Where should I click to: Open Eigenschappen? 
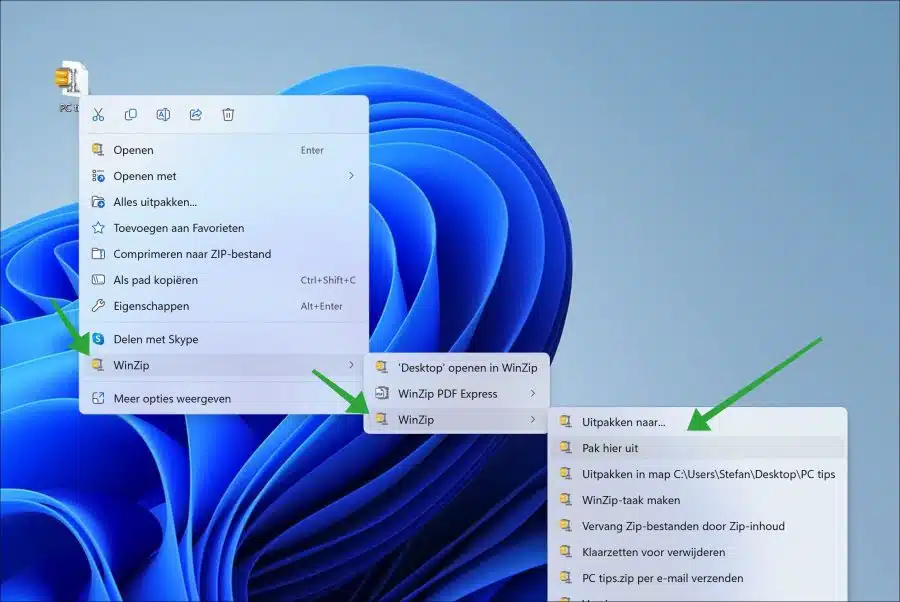tap(224, 306)
